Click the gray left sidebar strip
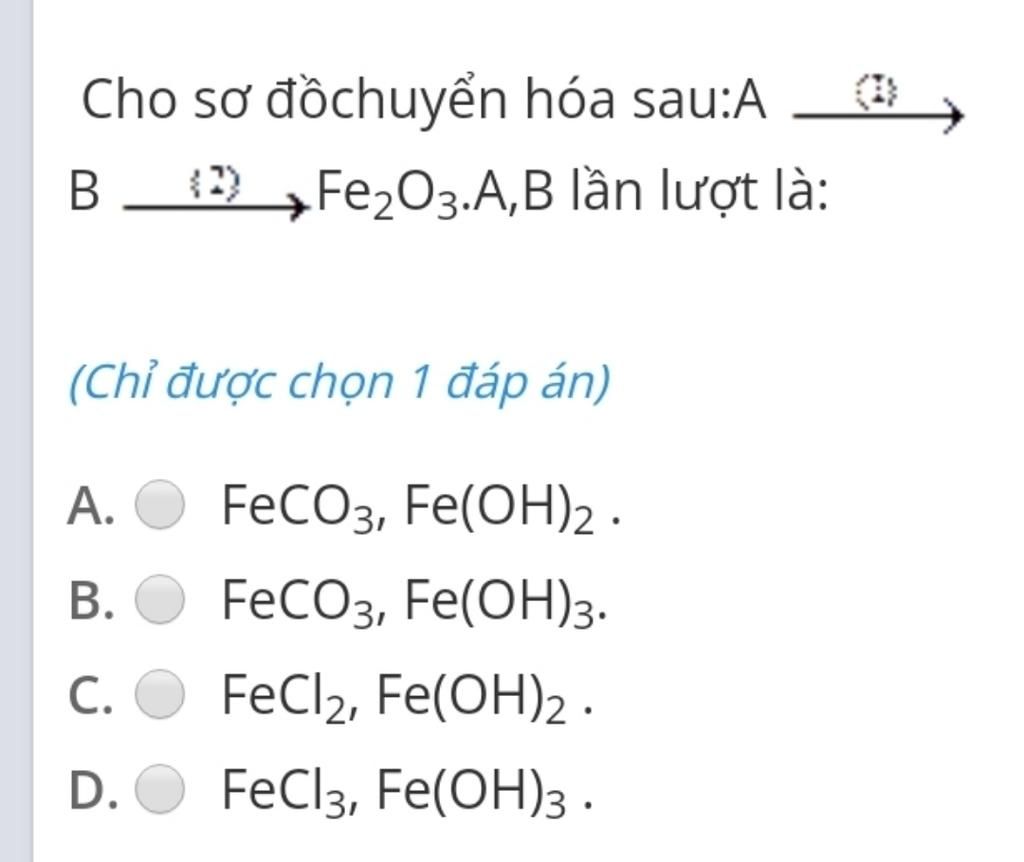The width and height of the screenshot is (1024, 862). tap(16, 431)
